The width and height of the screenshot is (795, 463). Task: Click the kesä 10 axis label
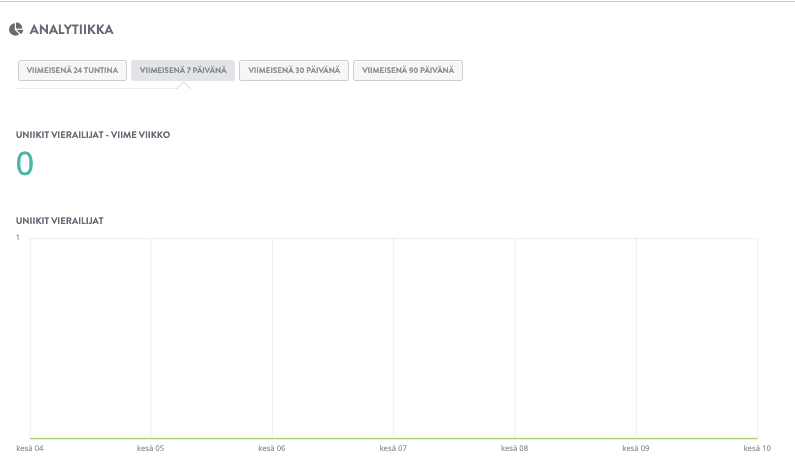pyautogui.click(x=757, y=448)
